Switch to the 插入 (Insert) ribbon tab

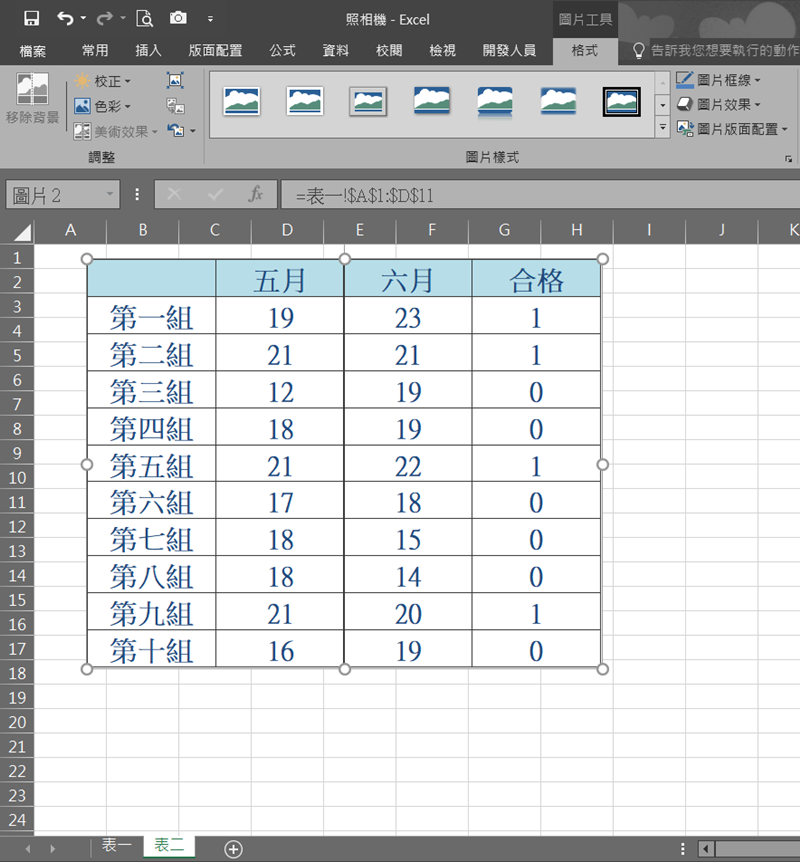(148, 50)
